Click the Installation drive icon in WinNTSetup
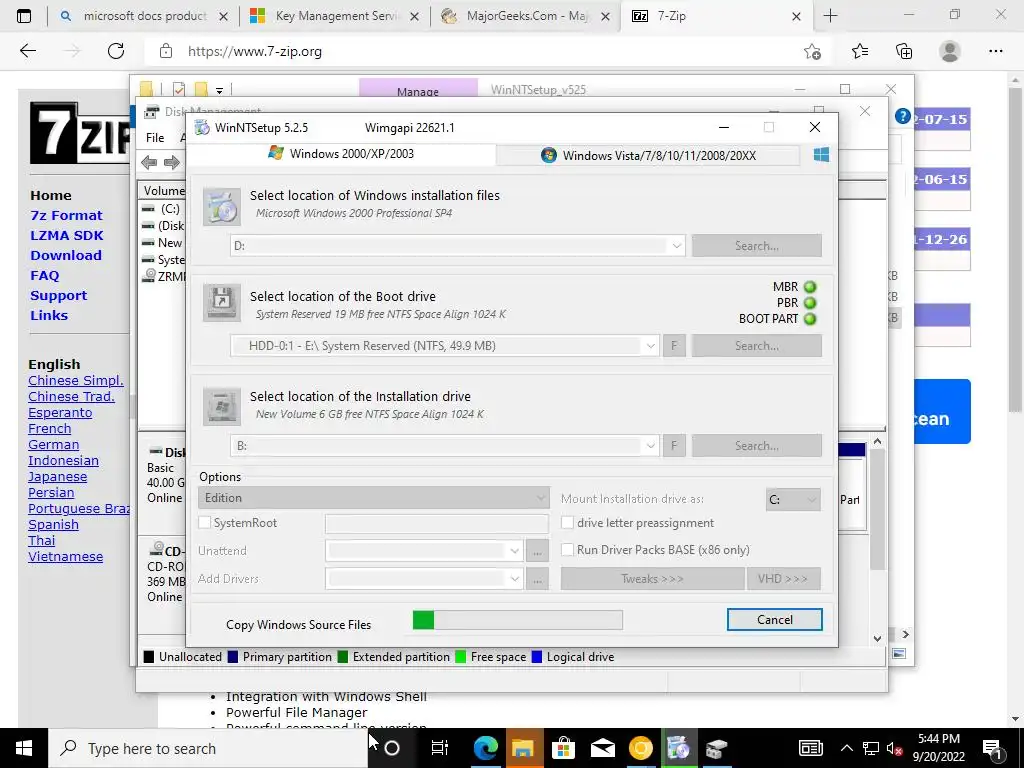The image size is (1024, 768). pos(221,406)
